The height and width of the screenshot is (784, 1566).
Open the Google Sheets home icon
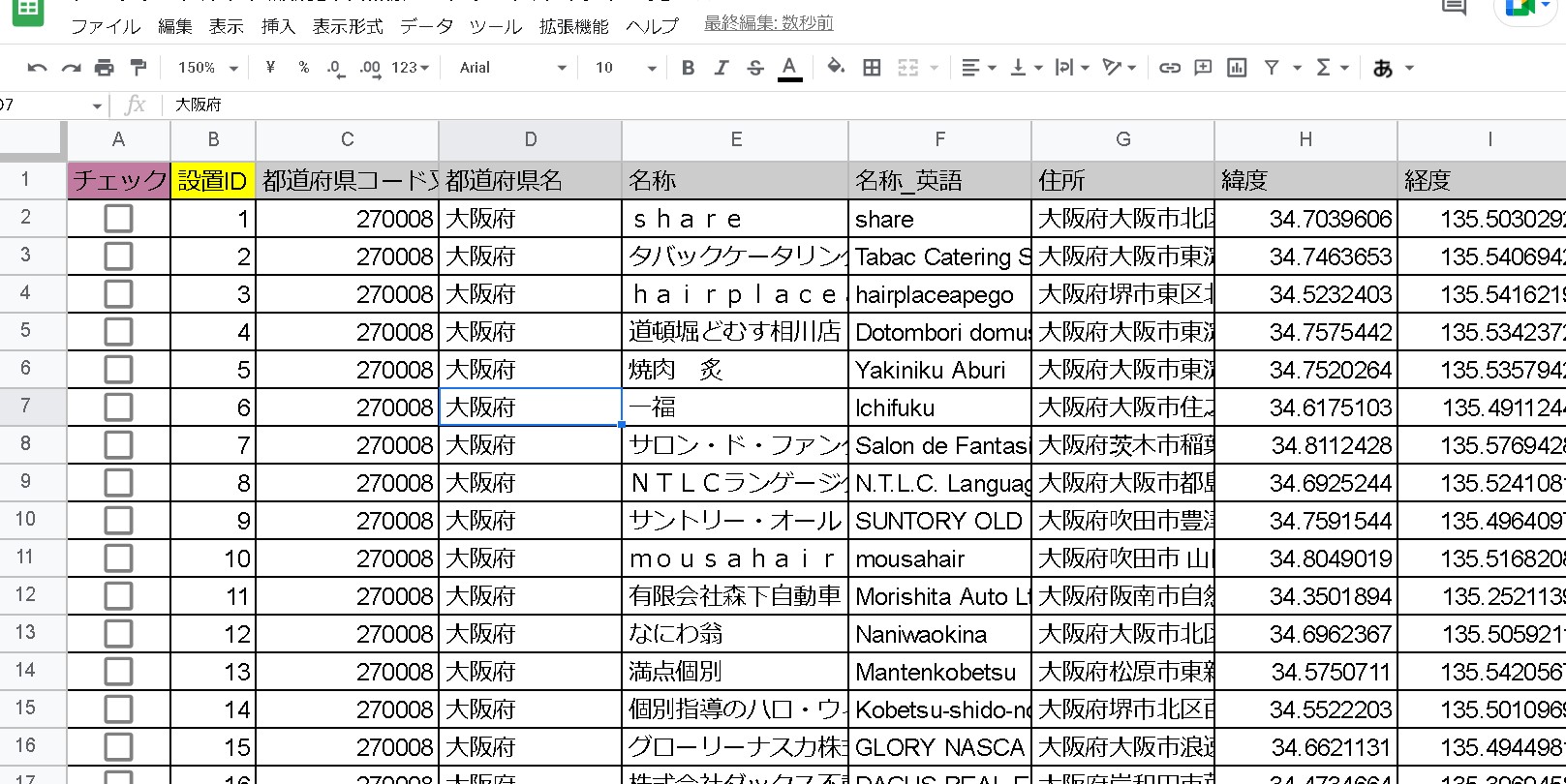click(x=27, y=13)
